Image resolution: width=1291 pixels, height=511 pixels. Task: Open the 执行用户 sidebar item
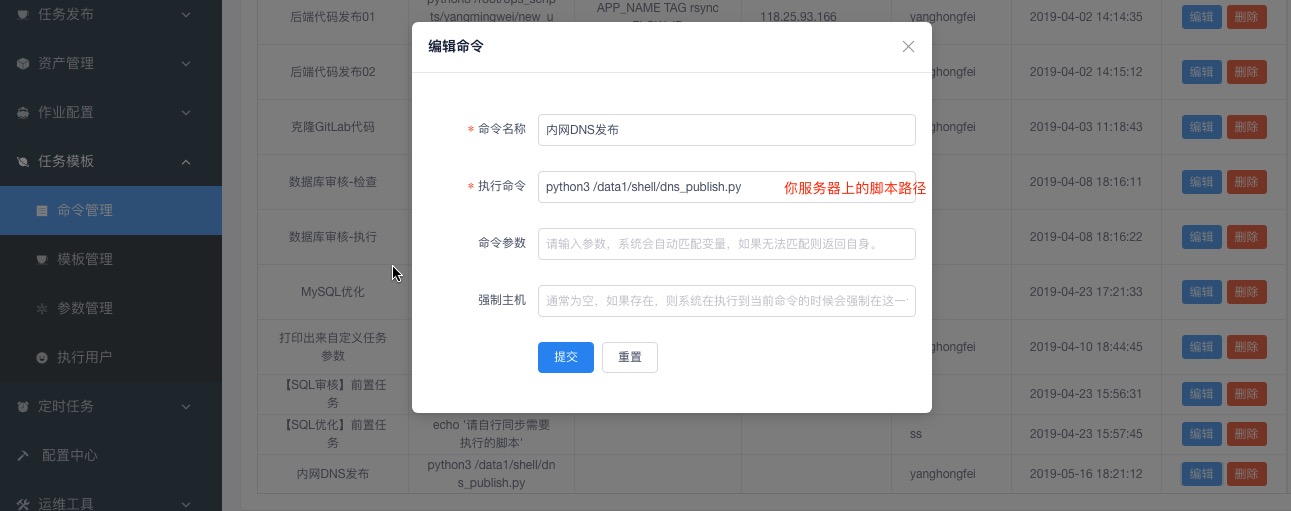click(x=110, y=357)
